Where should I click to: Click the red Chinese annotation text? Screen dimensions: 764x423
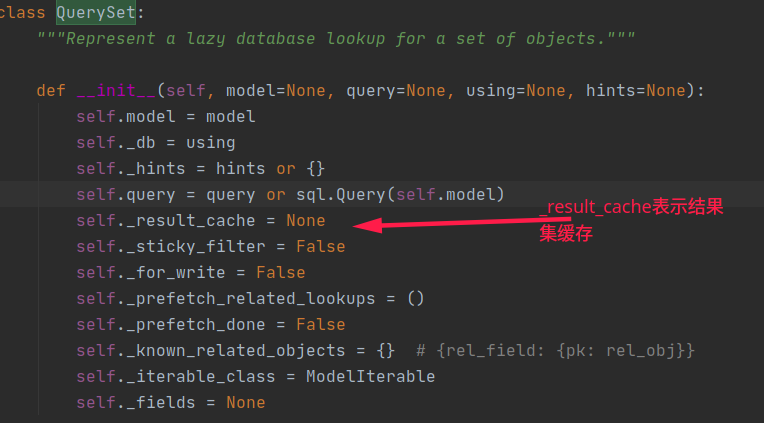630,220
